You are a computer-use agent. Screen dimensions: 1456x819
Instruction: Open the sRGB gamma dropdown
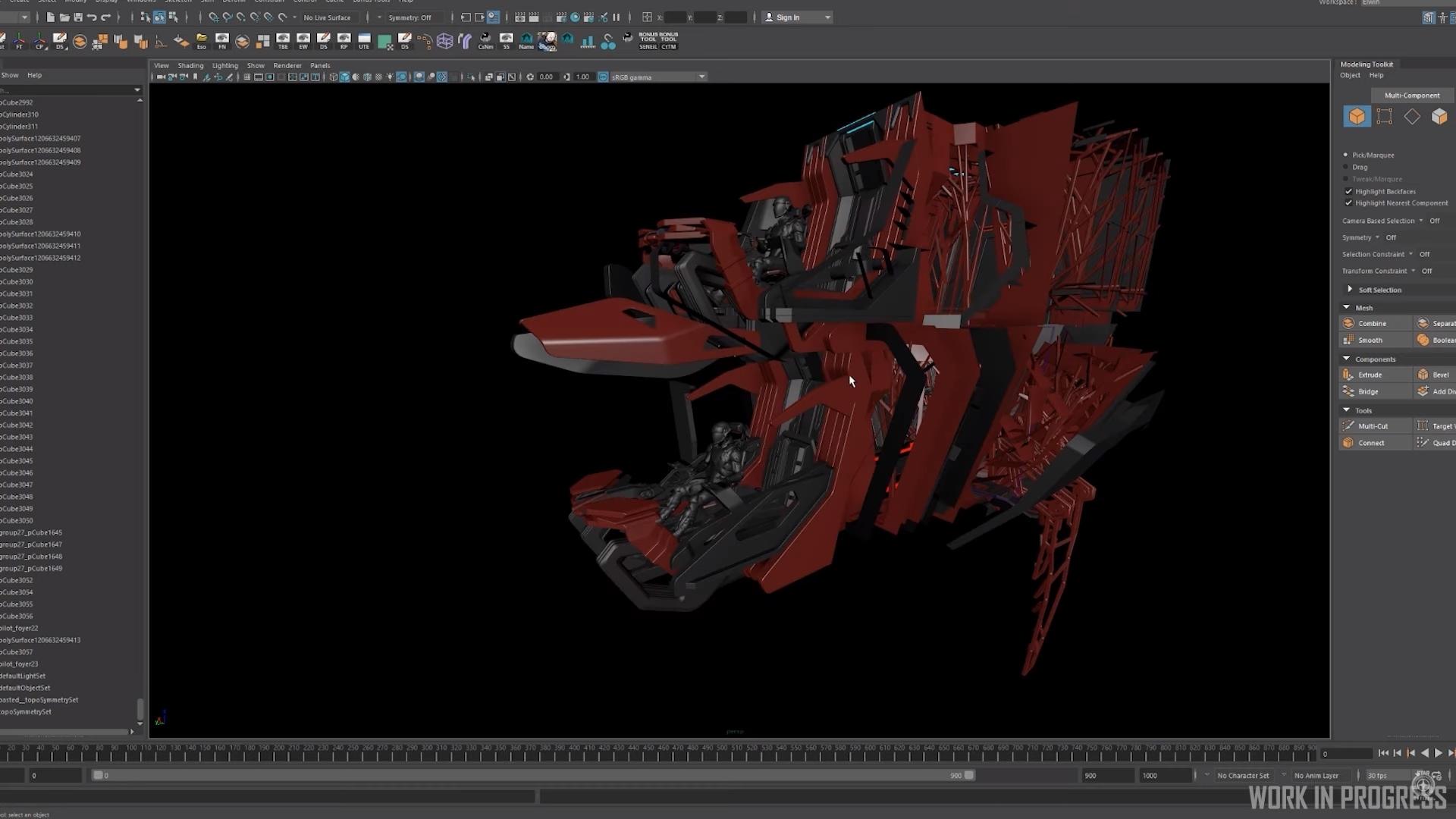pos(701,77)
